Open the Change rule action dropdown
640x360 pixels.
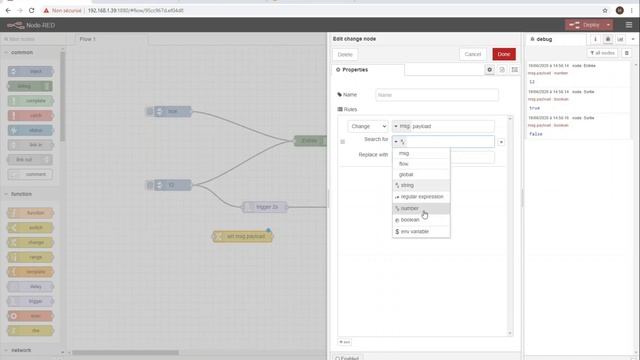[367, 127]
